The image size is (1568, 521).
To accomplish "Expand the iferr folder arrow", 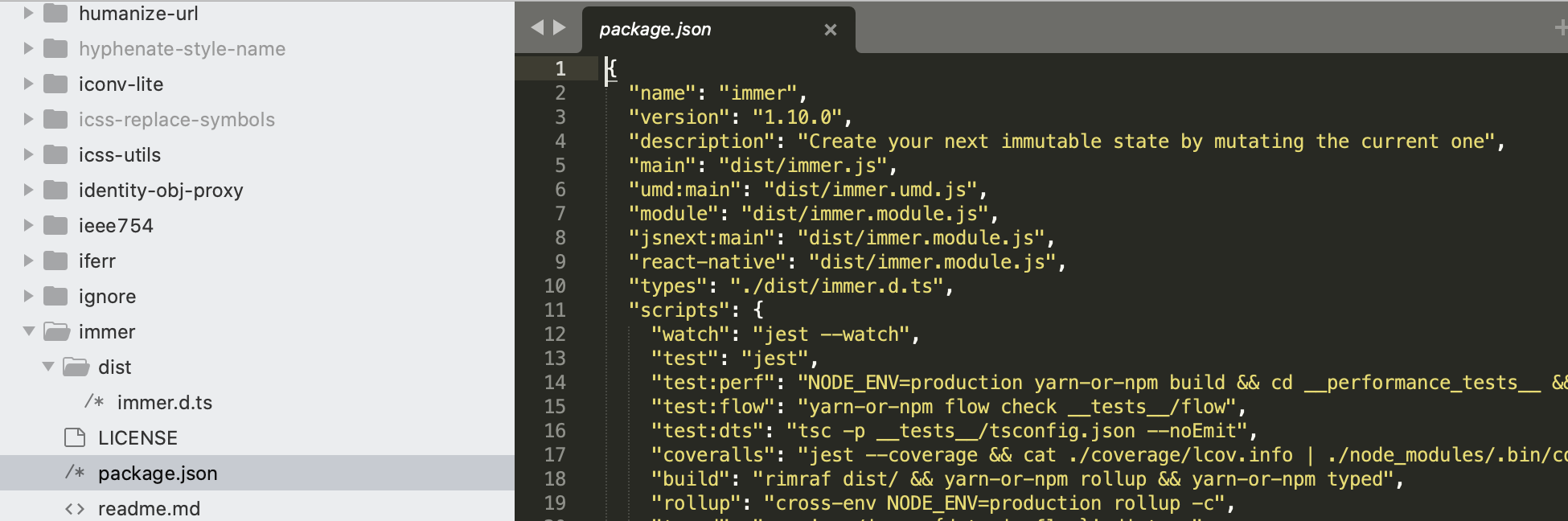I will 28,260.
